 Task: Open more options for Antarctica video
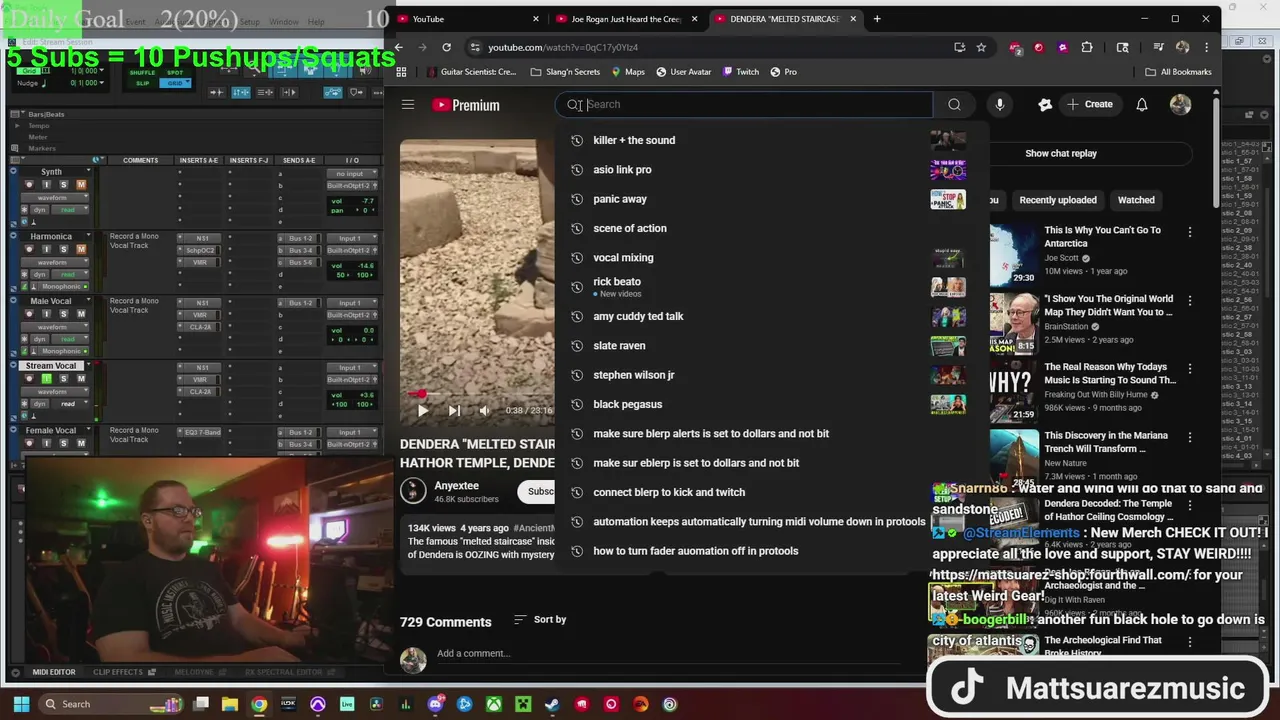[1190, 232]
